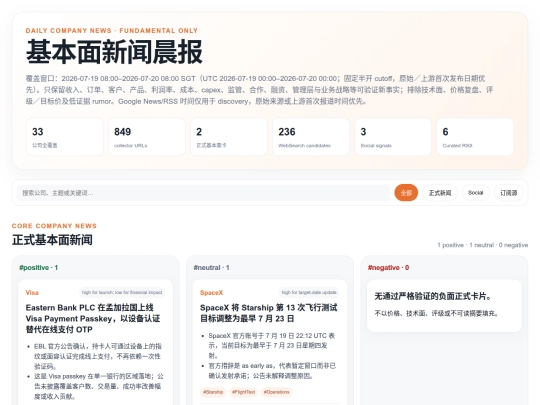Click the EBL 官方公告确认 bullet point

click(x=98, y=356)
